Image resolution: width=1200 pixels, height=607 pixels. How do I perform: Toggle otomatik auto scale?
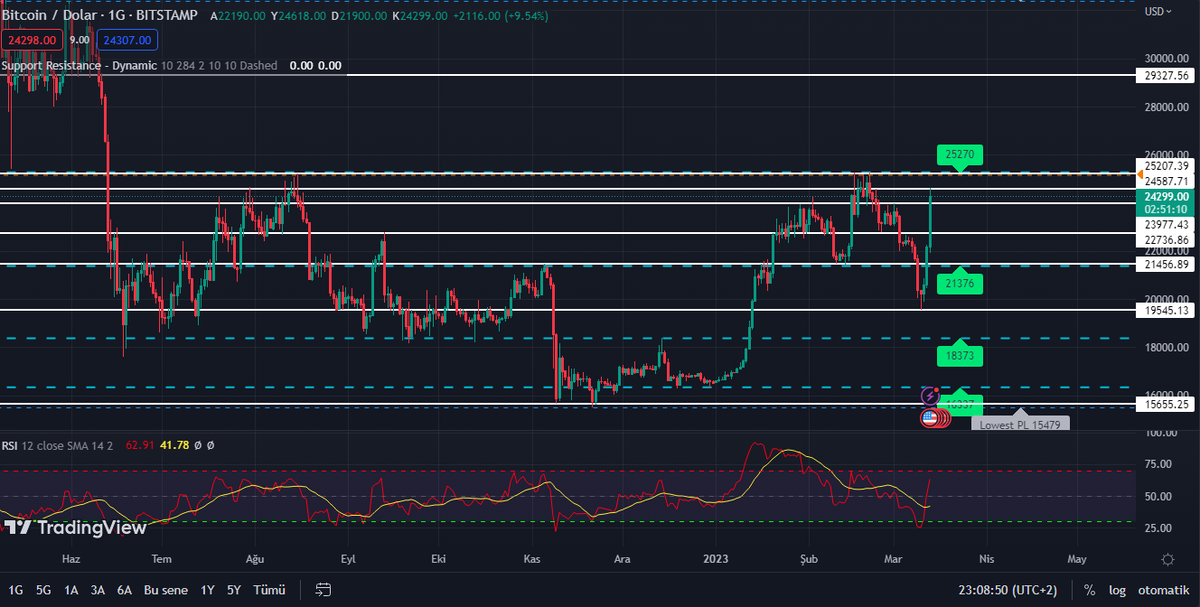click(x=1164, y=590)
